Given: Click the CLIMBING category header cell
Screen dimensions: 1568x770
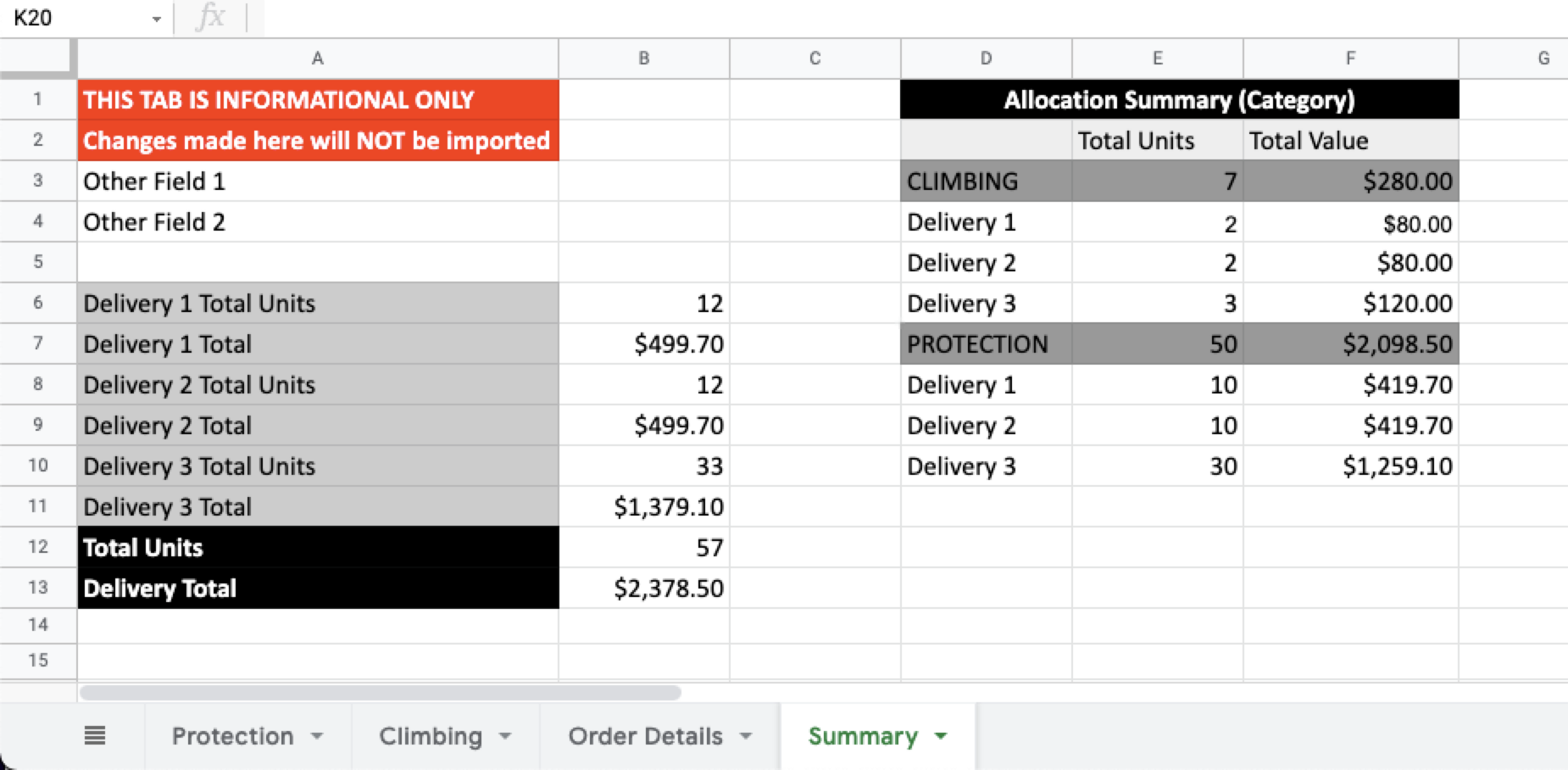Looking at the screenshot, I should (x=986, y=180).
